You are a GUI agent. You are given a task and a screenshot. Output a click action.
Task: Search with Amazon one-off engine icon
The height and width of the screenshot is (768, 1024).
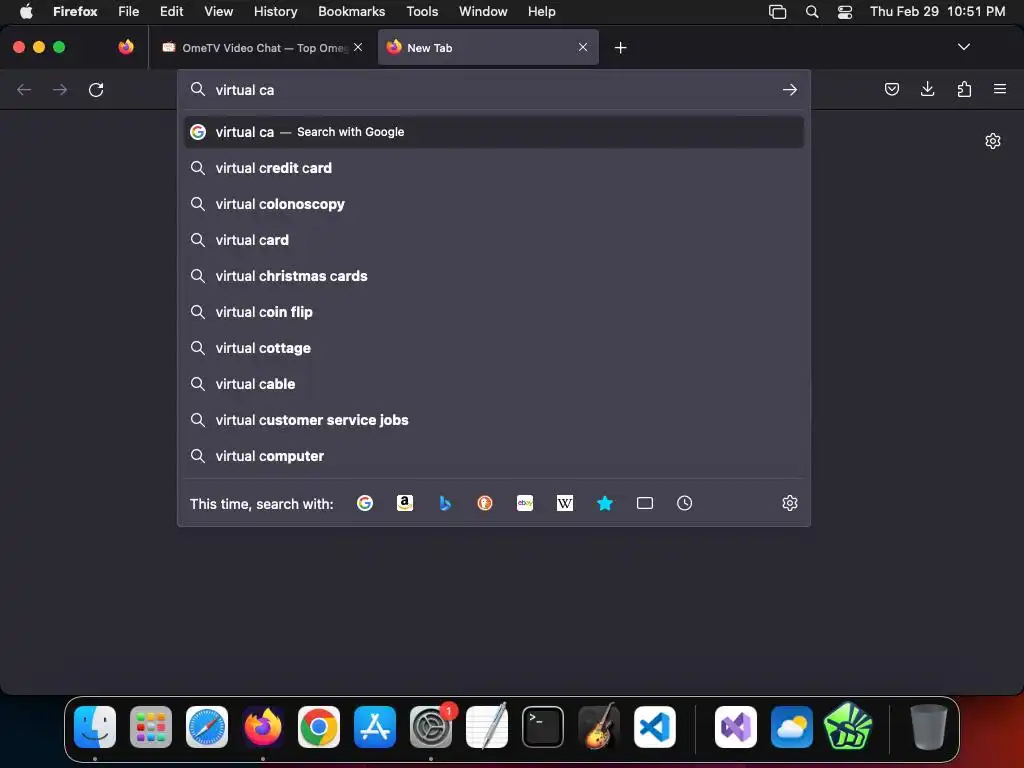coord(405,503)
